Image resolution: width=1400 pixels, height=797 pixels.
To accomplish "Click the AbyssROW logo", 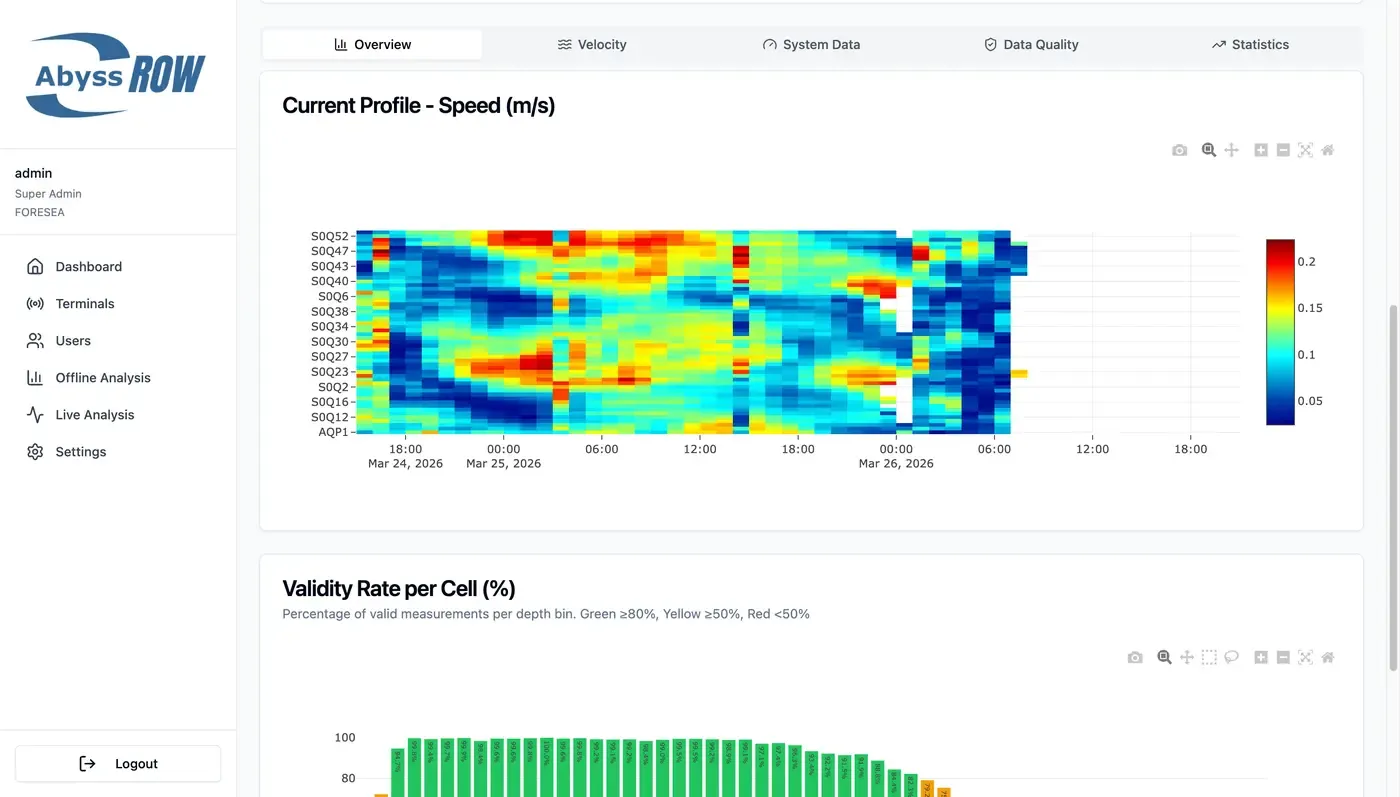I will [x=116, y=75].
